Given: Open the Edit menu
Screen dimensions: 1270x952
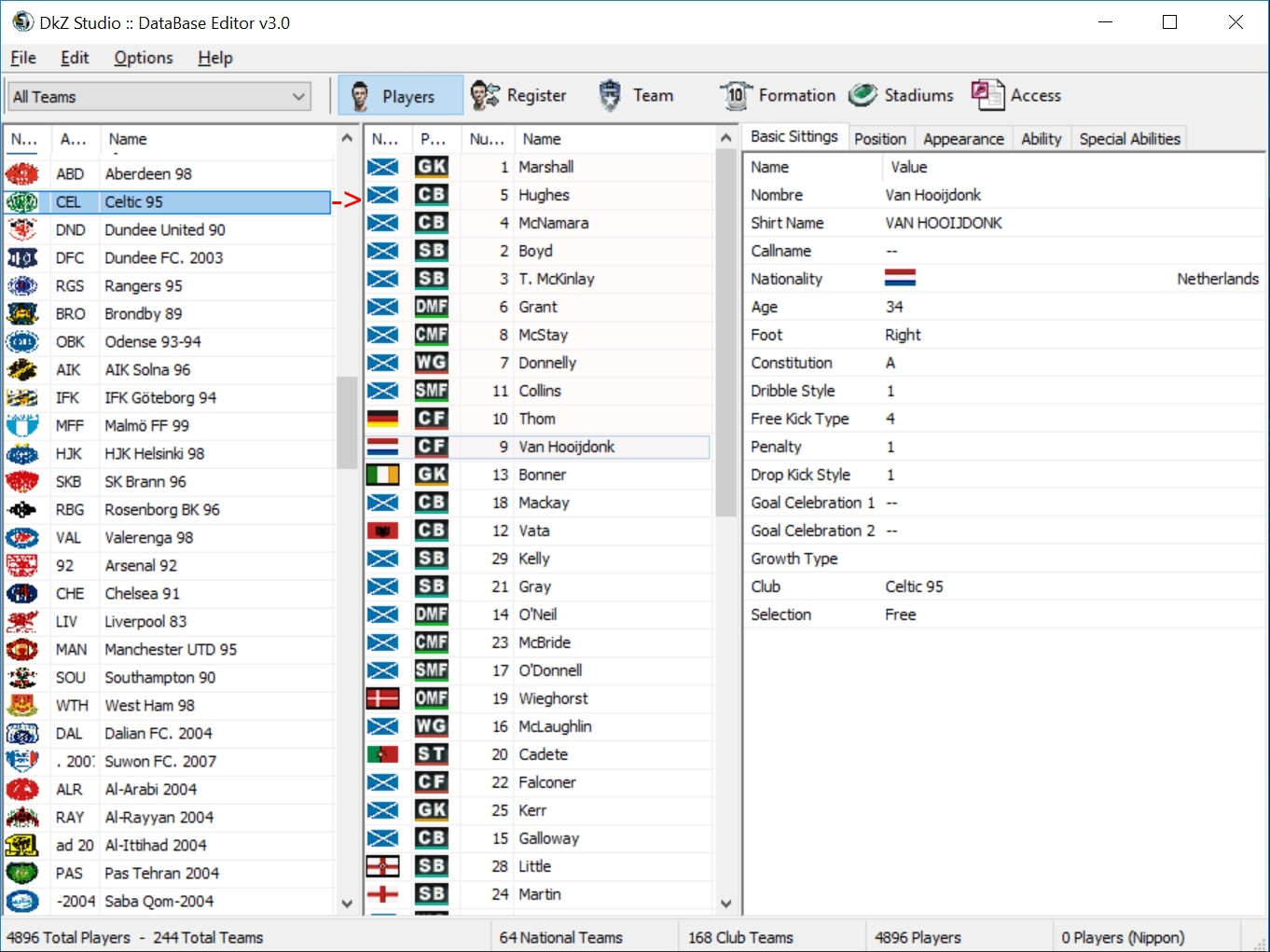Looking at the screenshot, I should 75,58.
